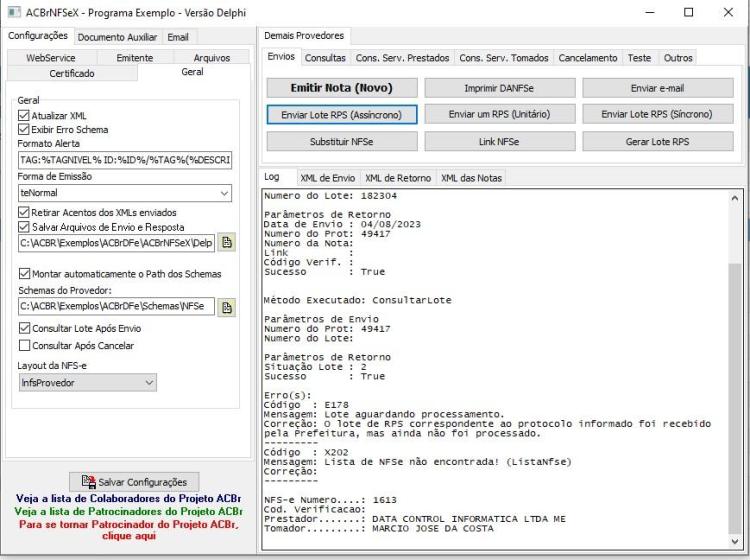This screenshot has height=560, width=750.
Task: Click the application icon in the title bar
Action: pos(14,12)
